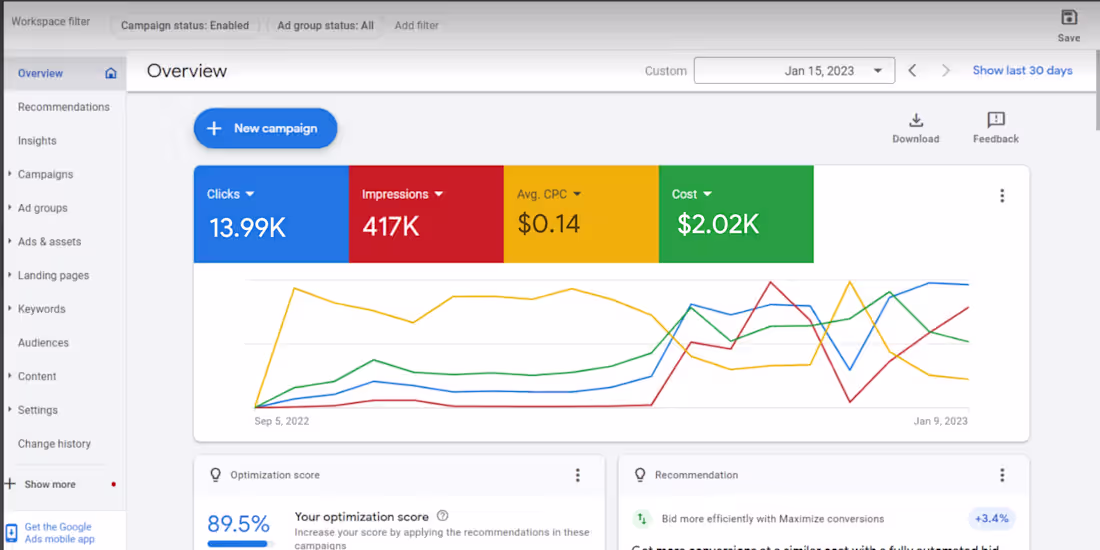Click the Add filter option
The height and width of the screenshot is (550, 1100).
tap(417, 25)
